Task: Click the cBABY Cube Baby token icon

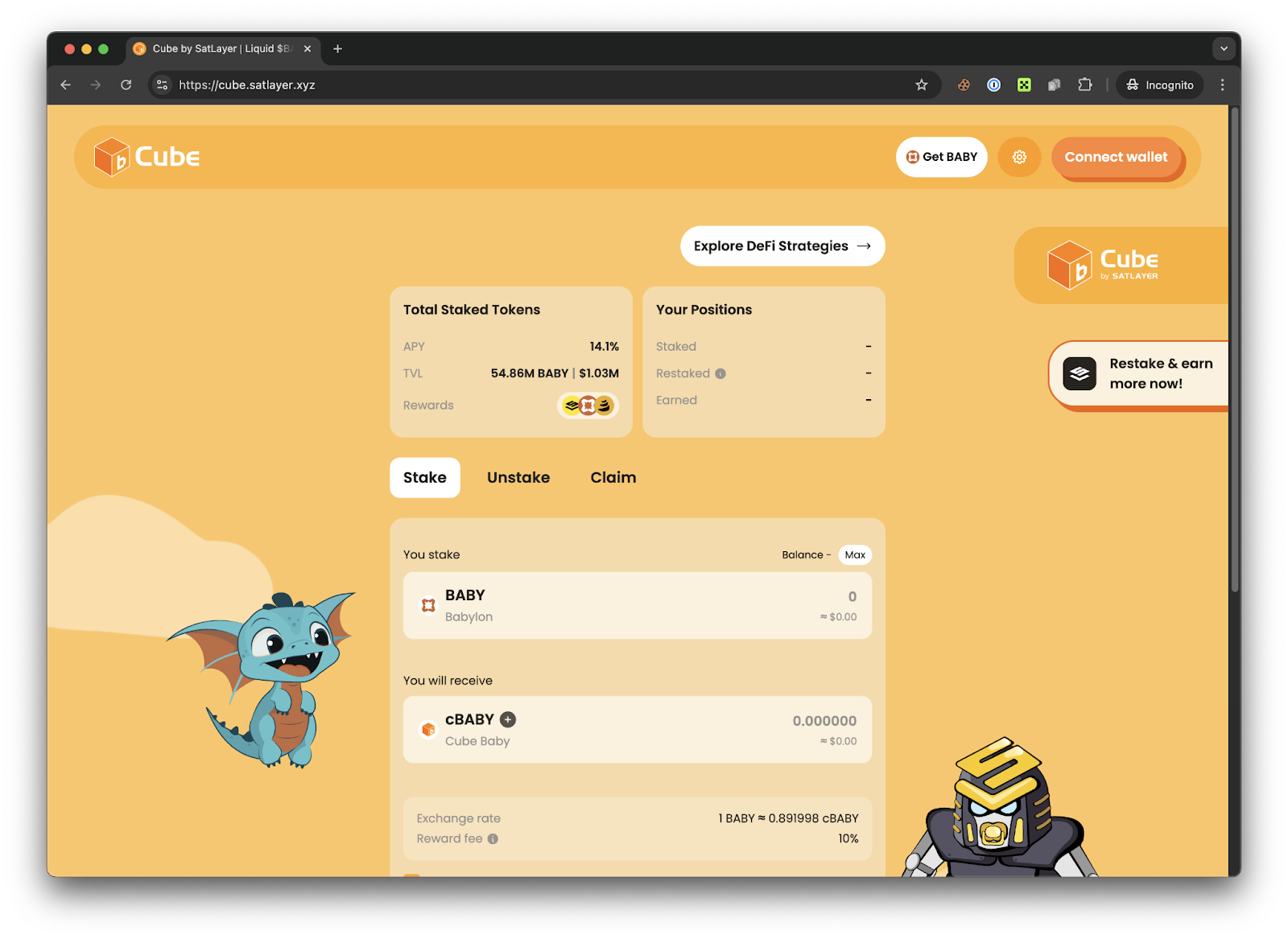Action: point(427,730)
